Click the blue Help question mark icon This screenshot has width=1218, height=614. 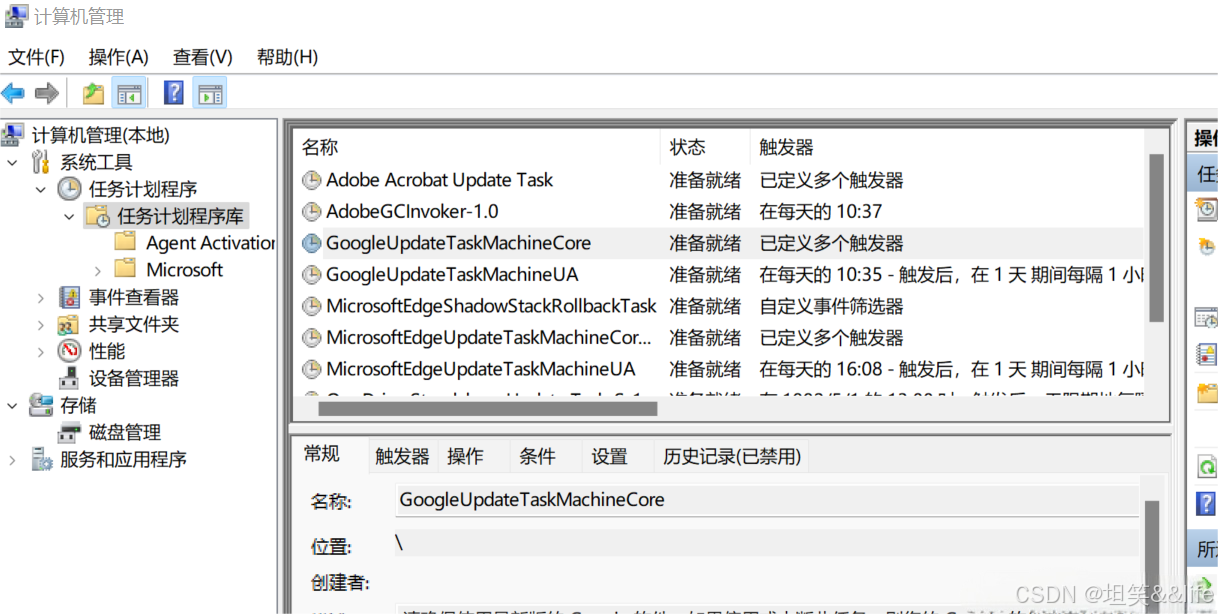point(174,93)
